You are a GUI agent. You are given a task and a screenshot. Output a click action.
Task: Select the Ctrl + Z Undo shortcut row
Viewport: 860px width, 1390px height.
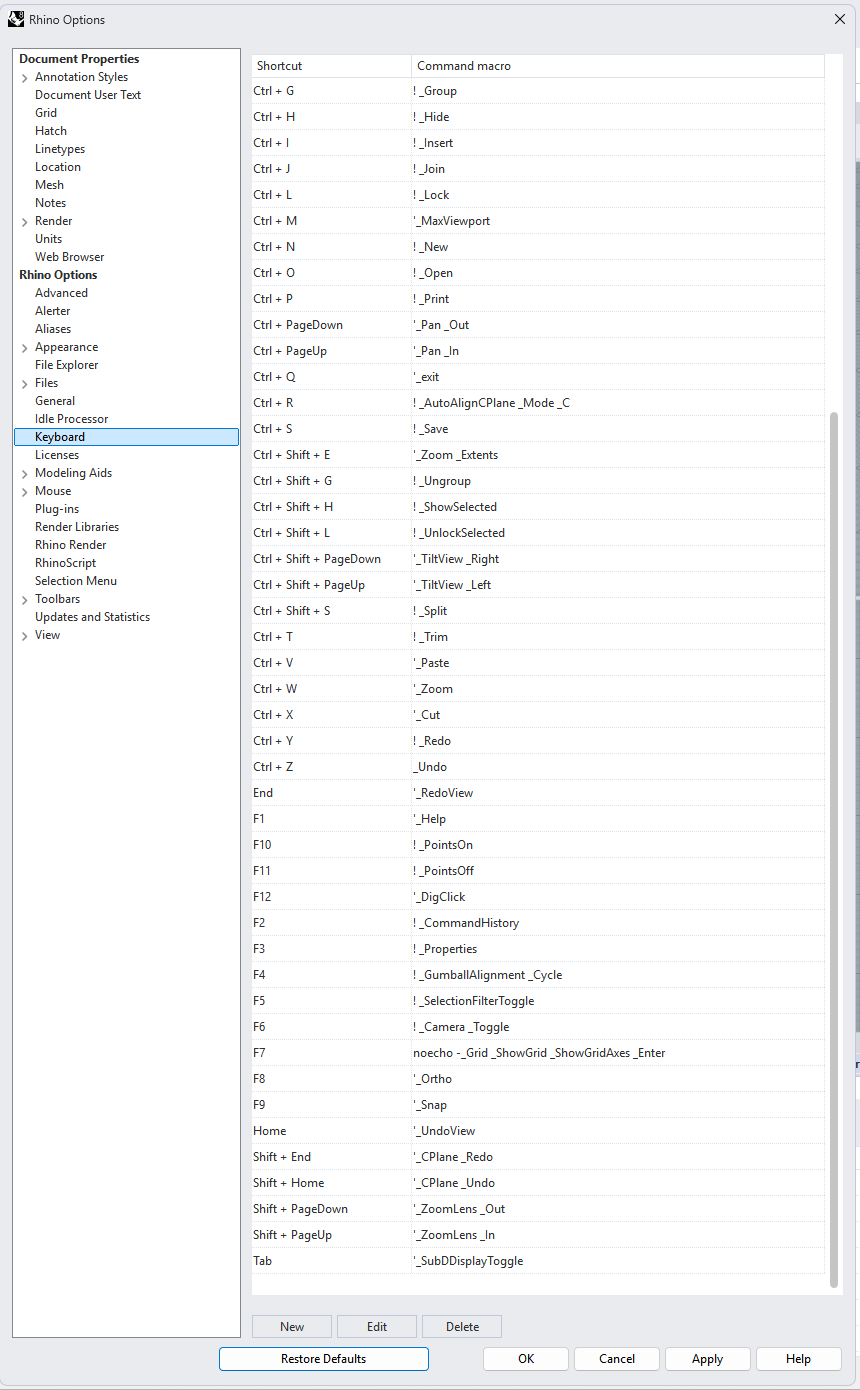coord(450,766)
